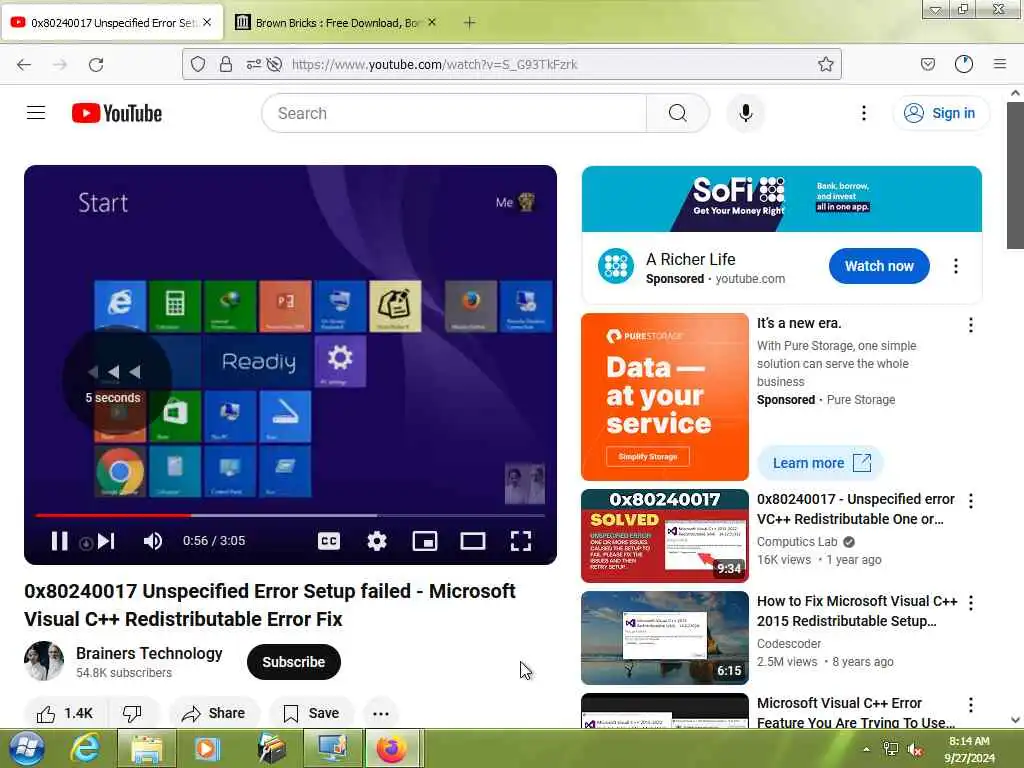Open Pure Storage ad options menu
1024x768 pixels.
coord(970,325)
